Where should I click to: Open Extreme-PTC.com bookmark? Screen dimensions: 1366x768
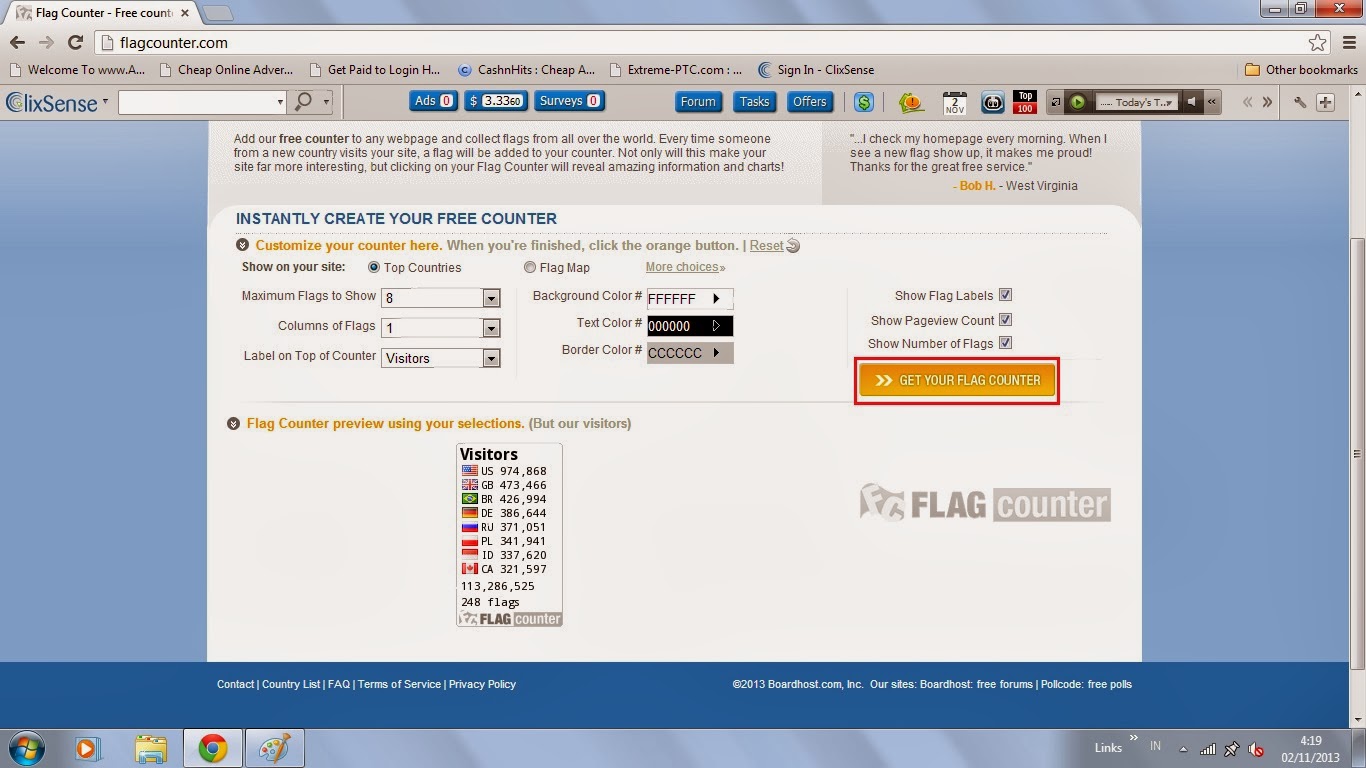(x=675, y=70)
